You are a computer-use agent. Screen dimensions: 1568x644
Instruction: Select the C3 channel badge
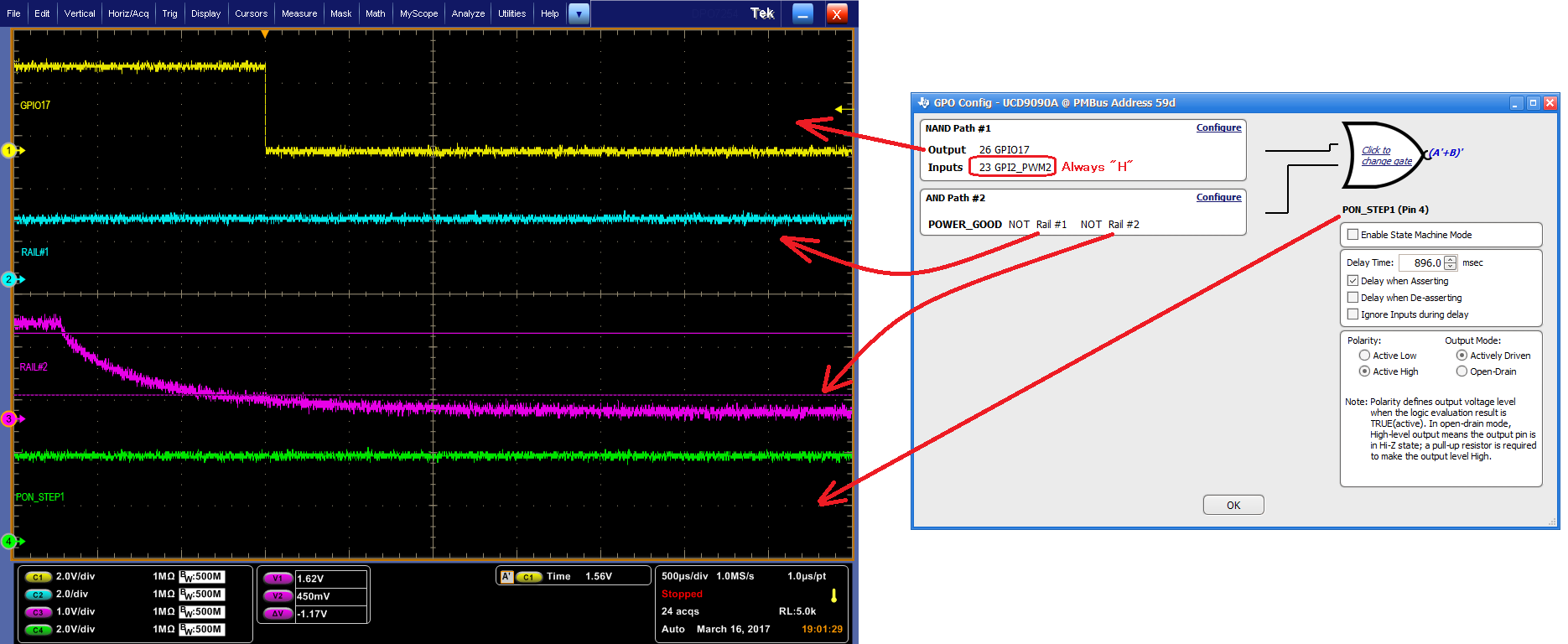click(x=39, y=612)
